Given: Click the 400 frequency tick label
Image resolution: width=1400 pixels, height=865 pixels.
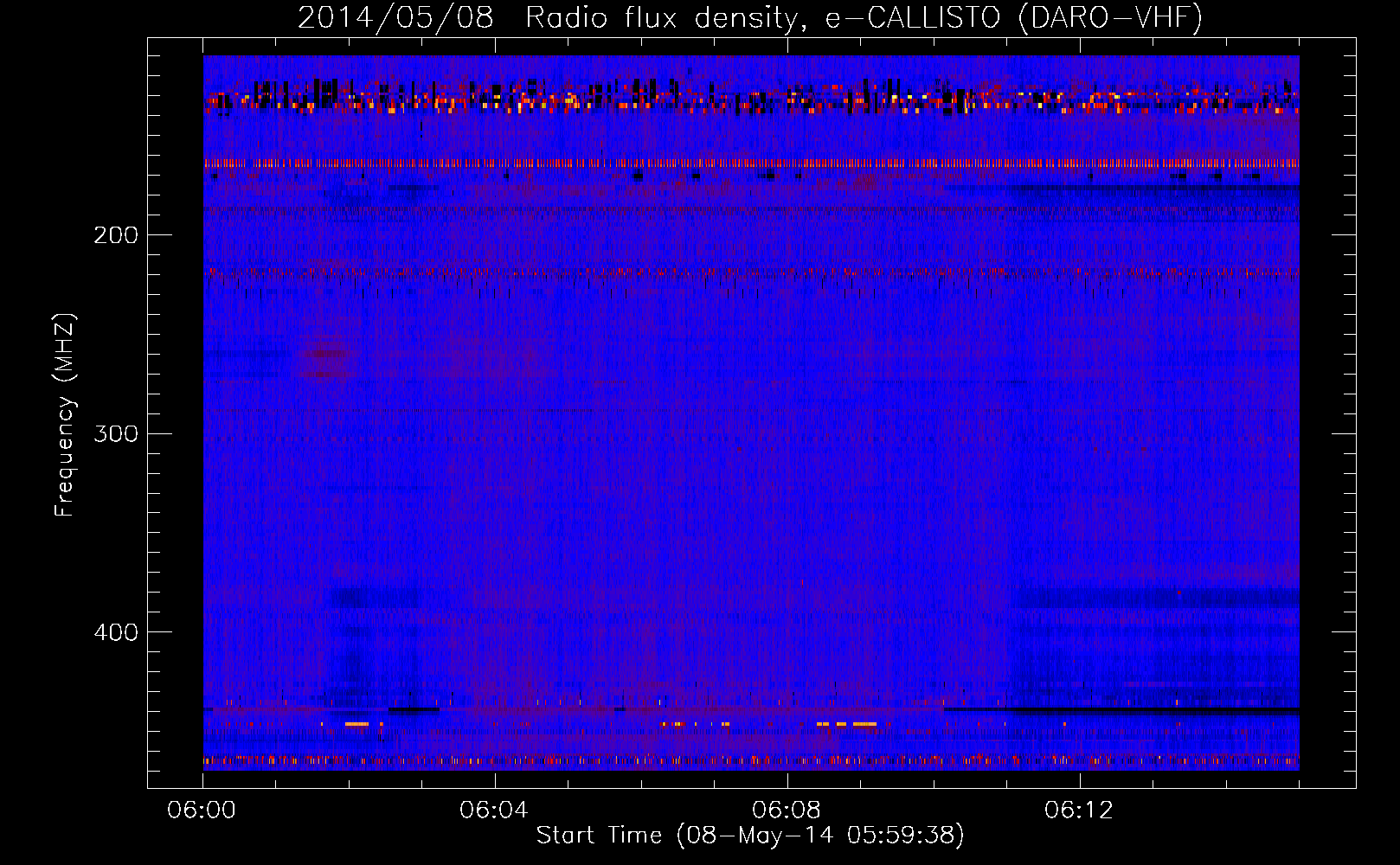Looking at the screenshot, I should (116, 632).
